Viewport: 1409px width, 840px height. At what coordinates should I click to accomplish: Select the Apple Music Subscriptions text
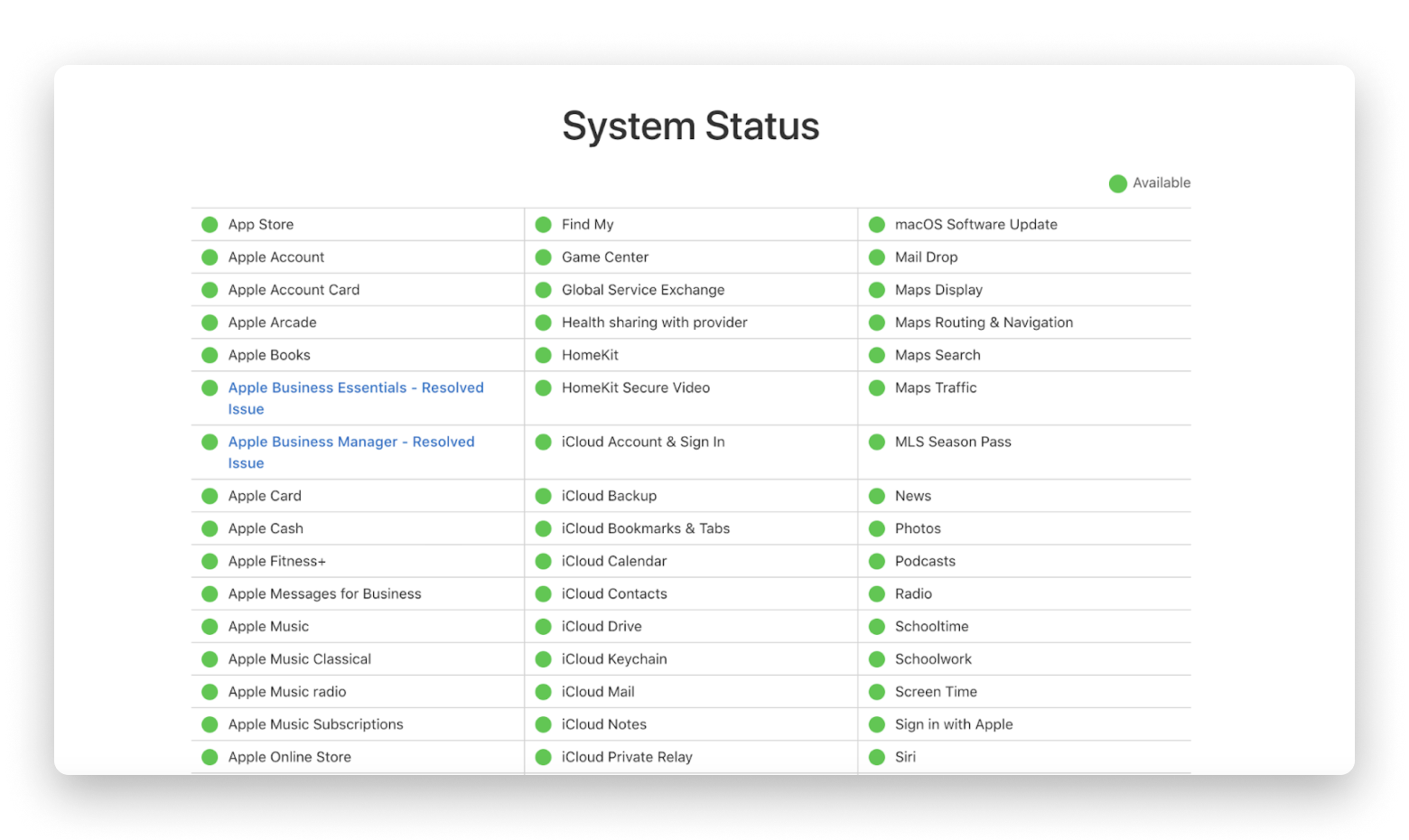tap(315, 724)
